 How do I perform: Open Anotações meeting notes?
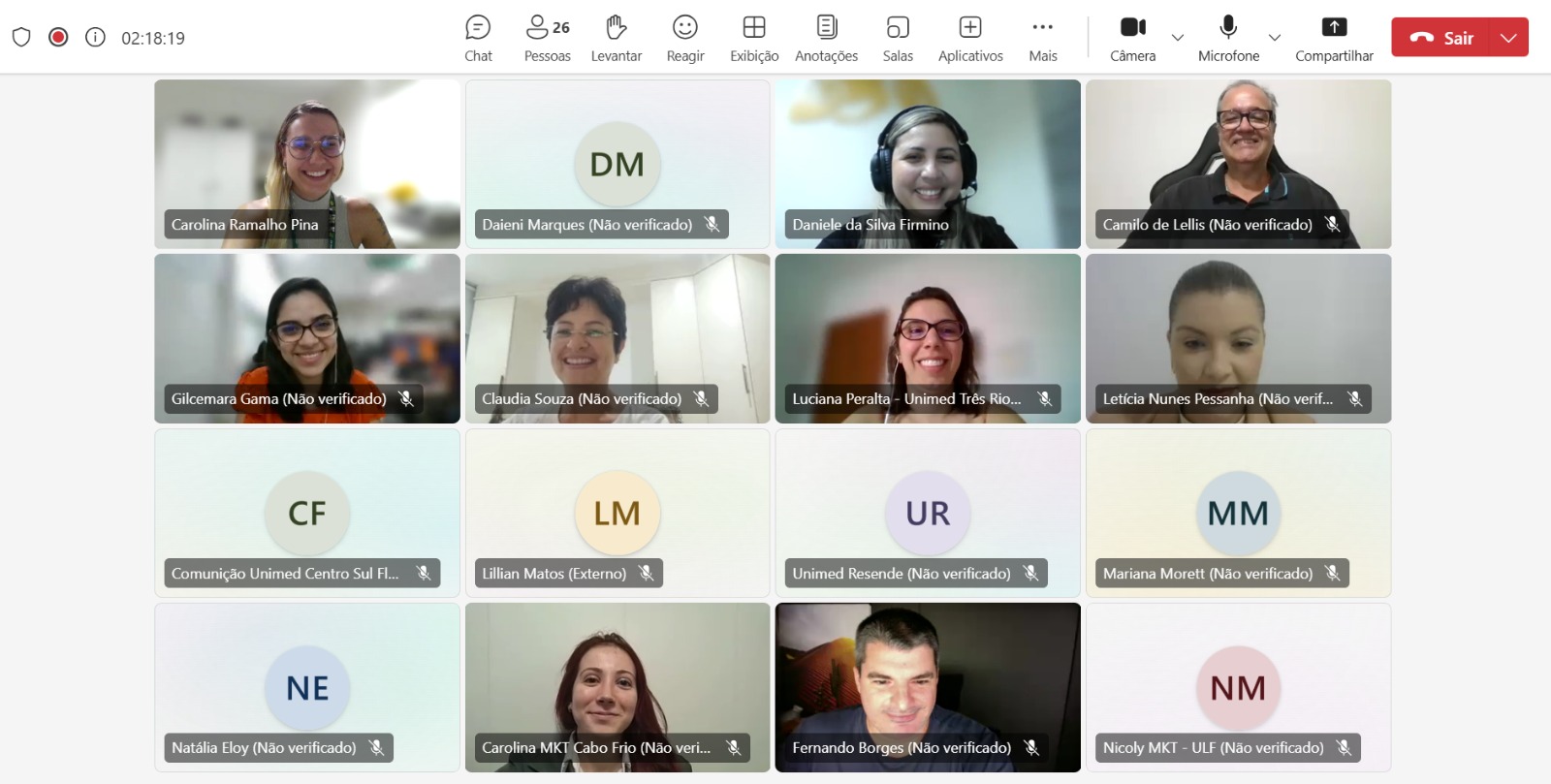(x=826, y=38)
